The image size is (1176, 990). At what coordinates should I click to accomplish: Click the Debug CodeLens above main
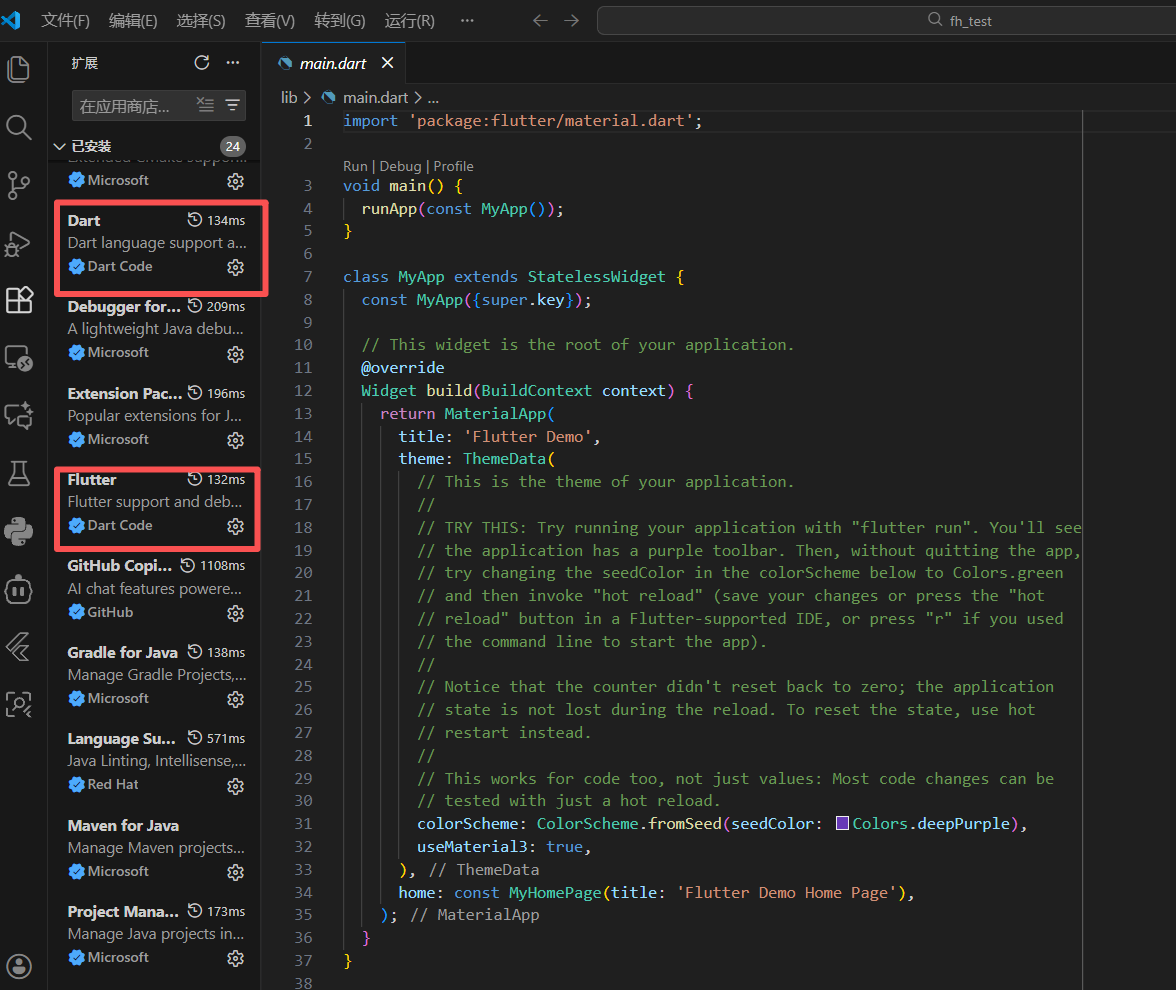click(x=400, y=166)
